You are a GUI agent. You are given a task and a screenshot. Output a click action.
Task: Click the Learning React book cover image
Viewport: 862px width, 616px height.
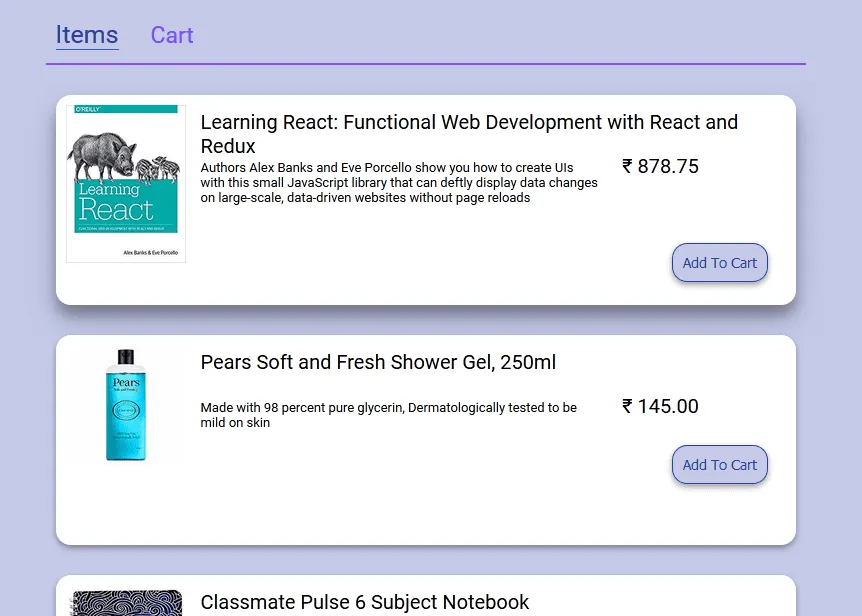coord(126,184)
